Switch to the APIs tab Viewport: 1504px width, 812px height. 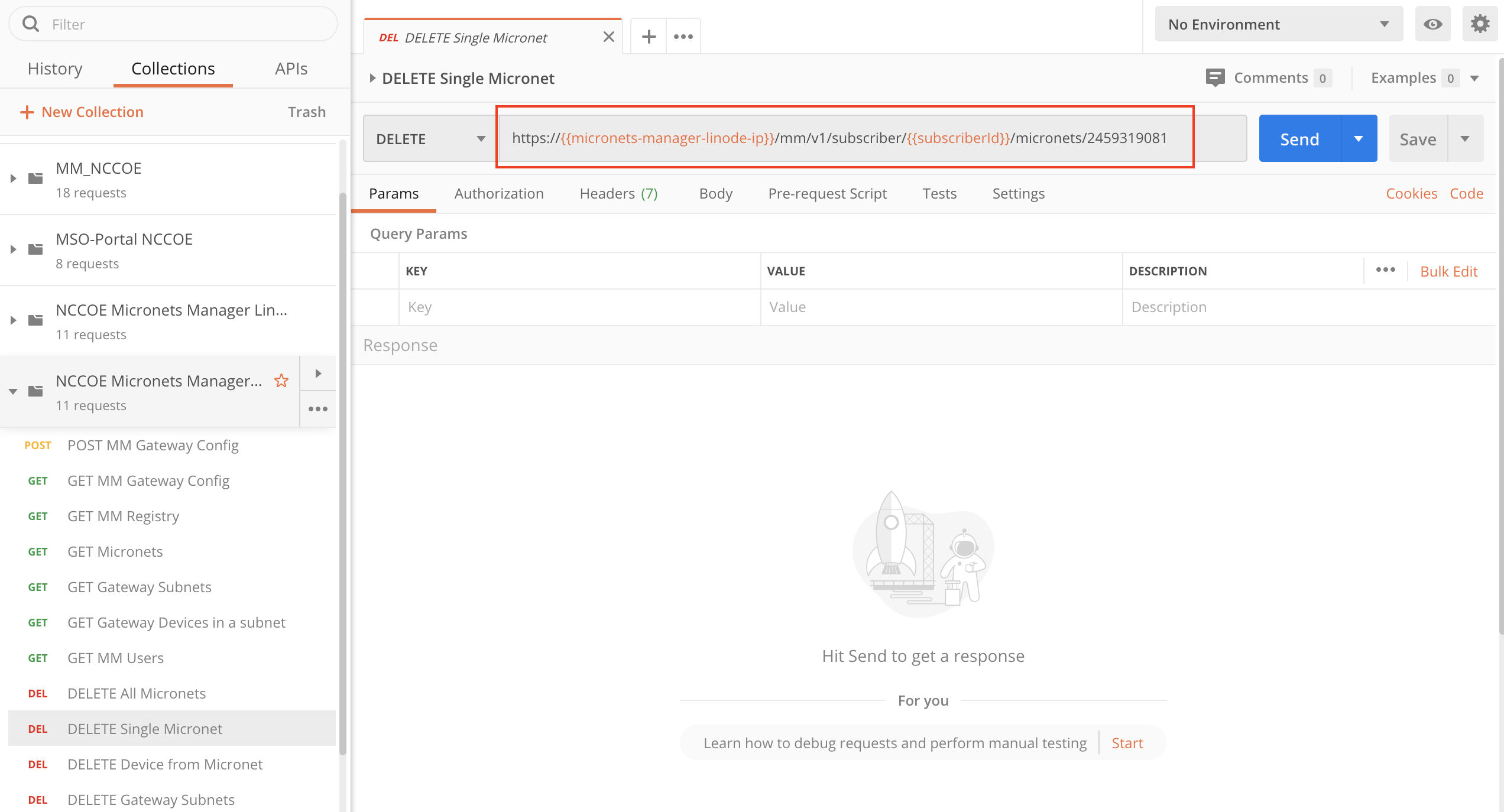point(291,69)
